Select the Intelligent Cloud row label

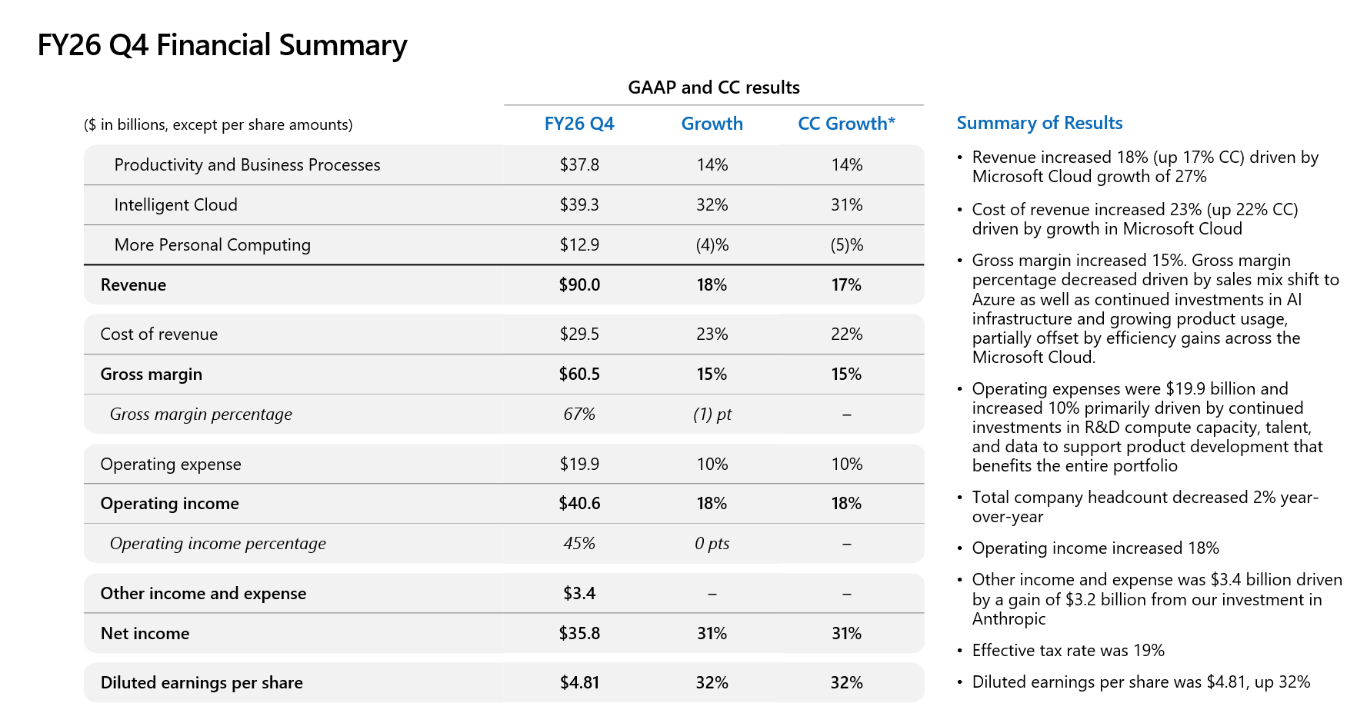click(176, 205)
